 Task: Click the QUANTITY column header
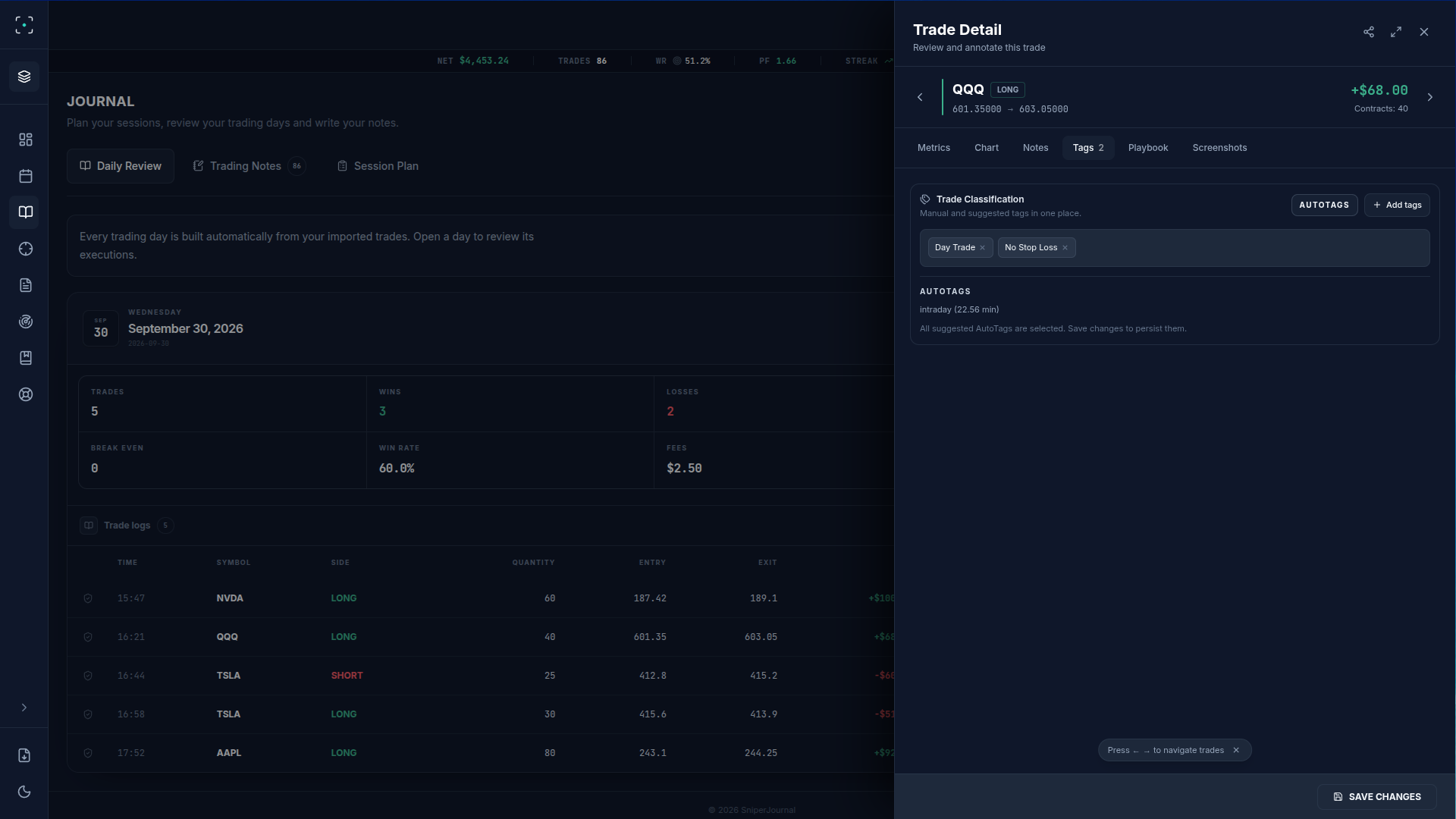(x=533, y=563)
